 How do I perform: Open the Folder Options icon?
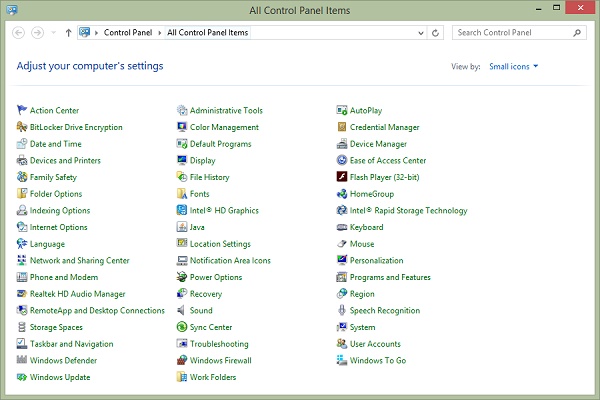(x=22, y=194)
